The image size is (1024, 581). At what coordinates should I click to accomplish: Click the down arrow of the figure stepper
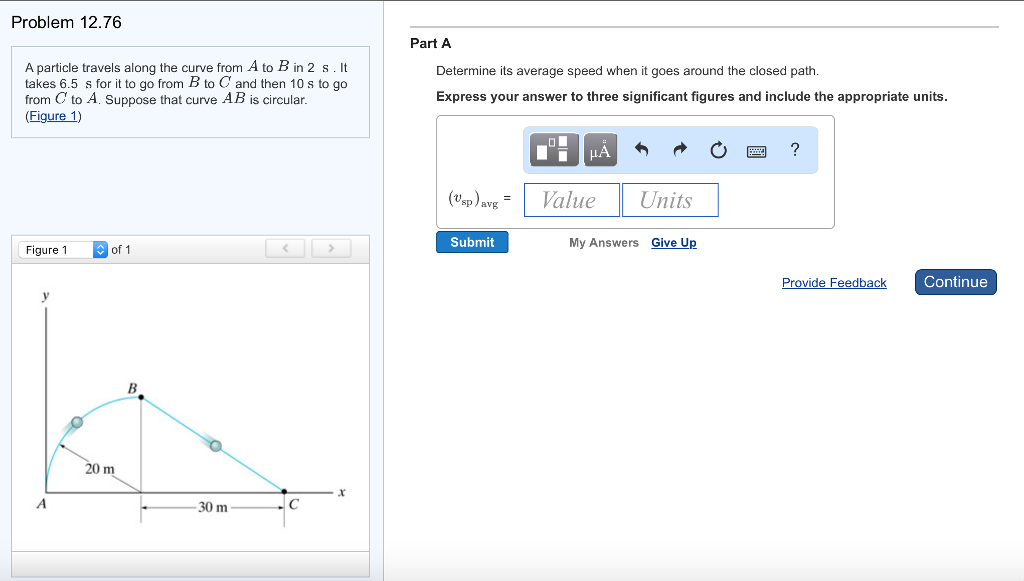[x=101, y=253]
